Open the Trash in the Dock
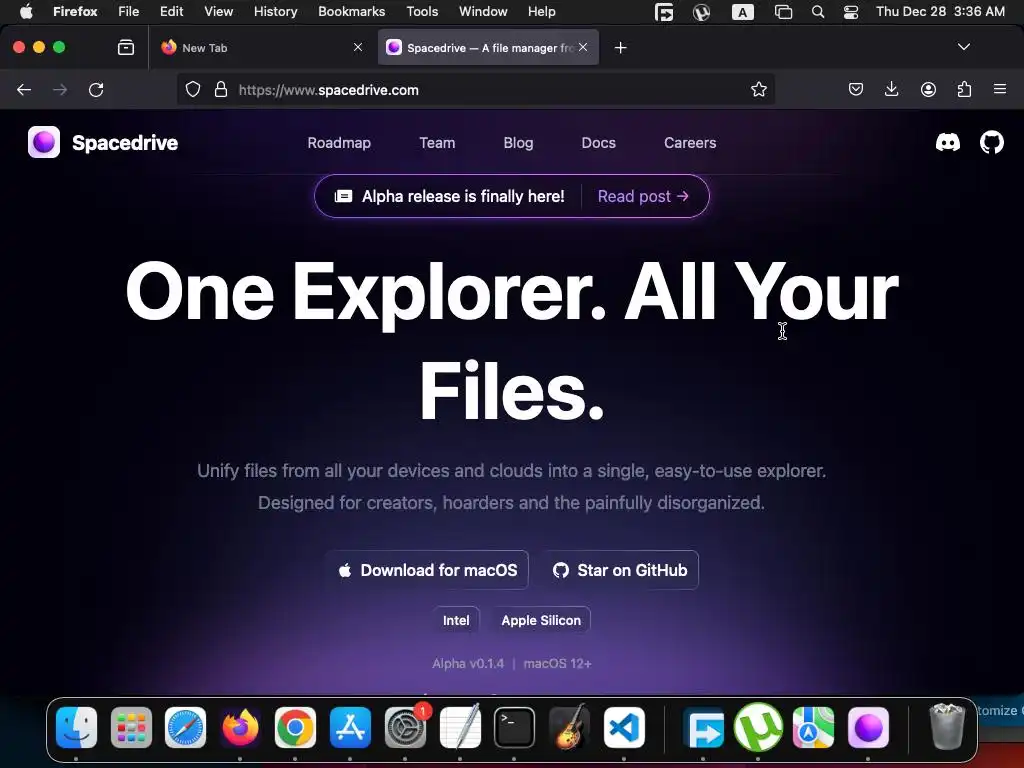Screen dimensions: 1024x768 coord(946,727)
